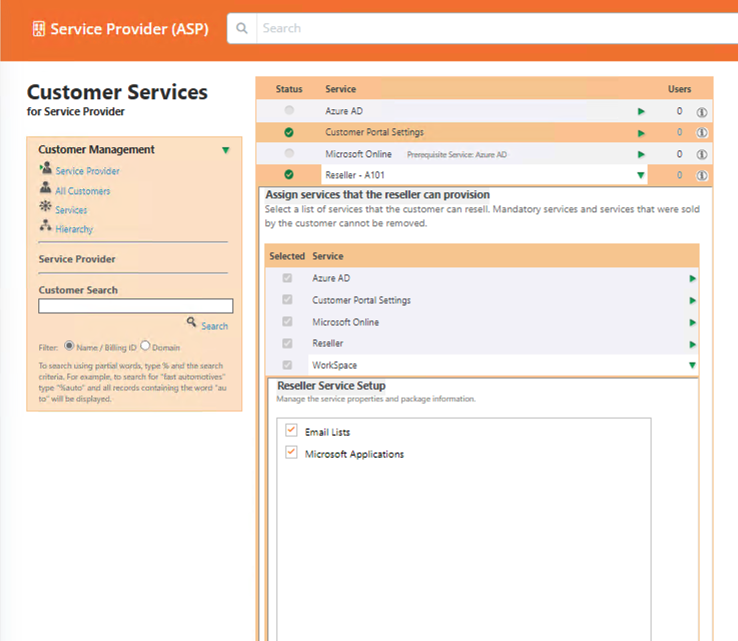Toggle the Microsoft Online selected checkbox

point(287,321)
